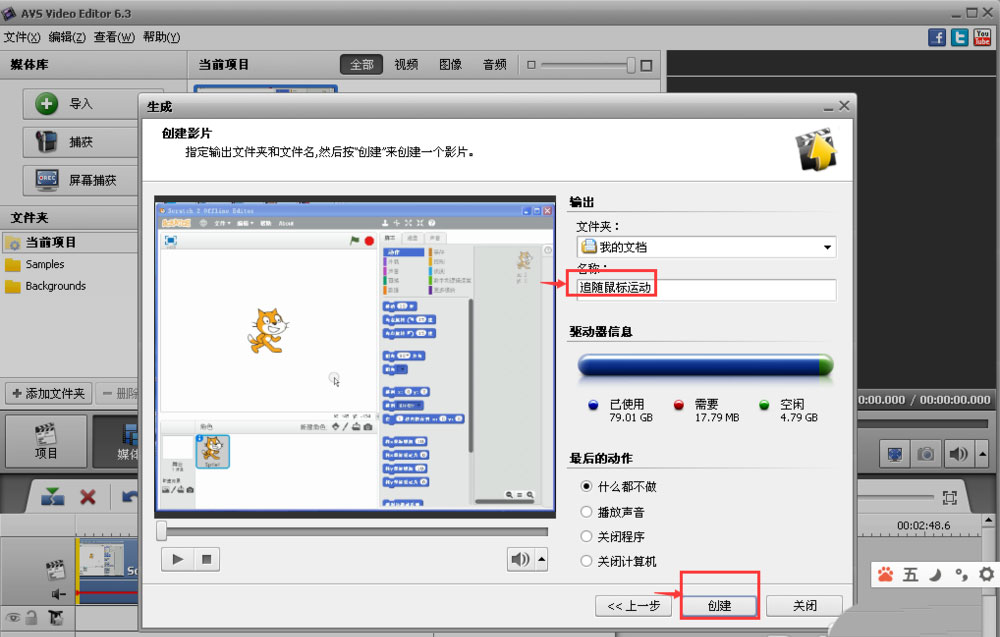
Task: Click the split/trim icon in timeline toolbar
Action: 52,496
